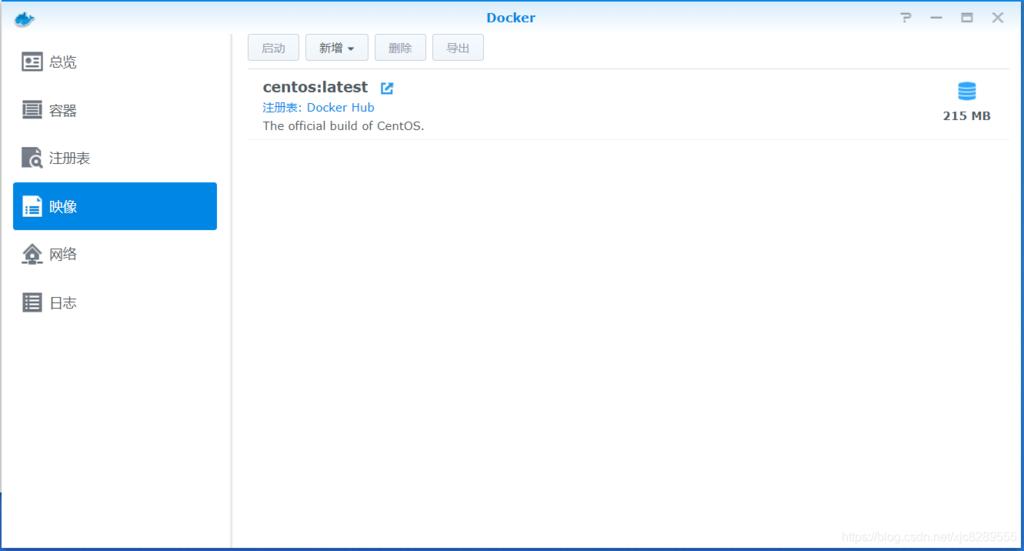Open the help question mark icon
This screenshot has width=1024, height=551.
pos(905,18)
